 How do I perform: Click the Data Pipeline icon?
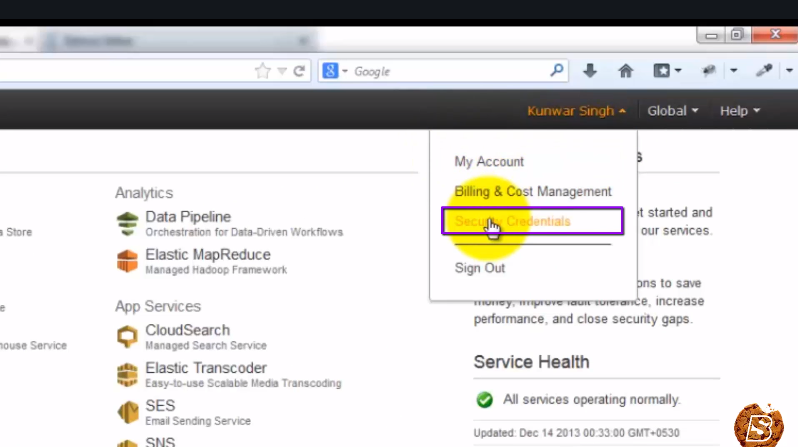[x=127, y=224]
